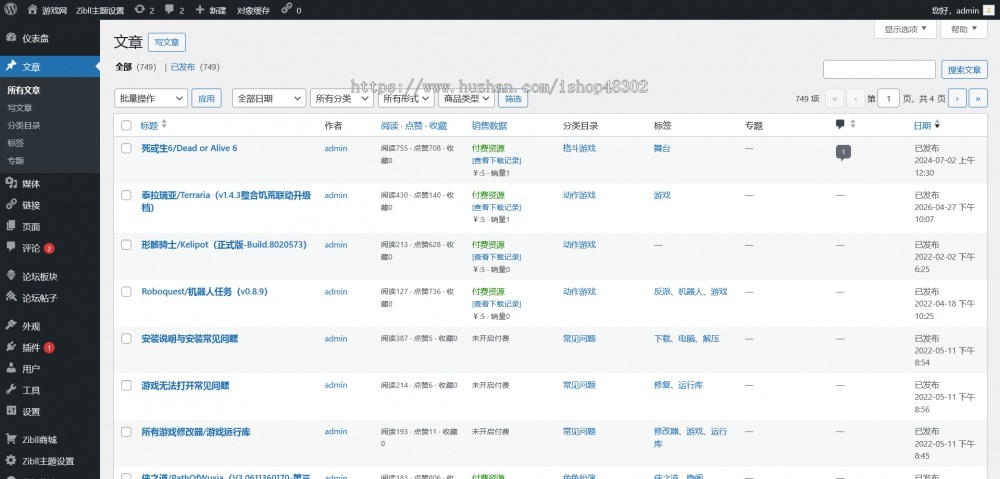Open 所有文章 submenu item
Image resolution: width=1000 pixels, height=479 pixels.
tap(24, 91)
